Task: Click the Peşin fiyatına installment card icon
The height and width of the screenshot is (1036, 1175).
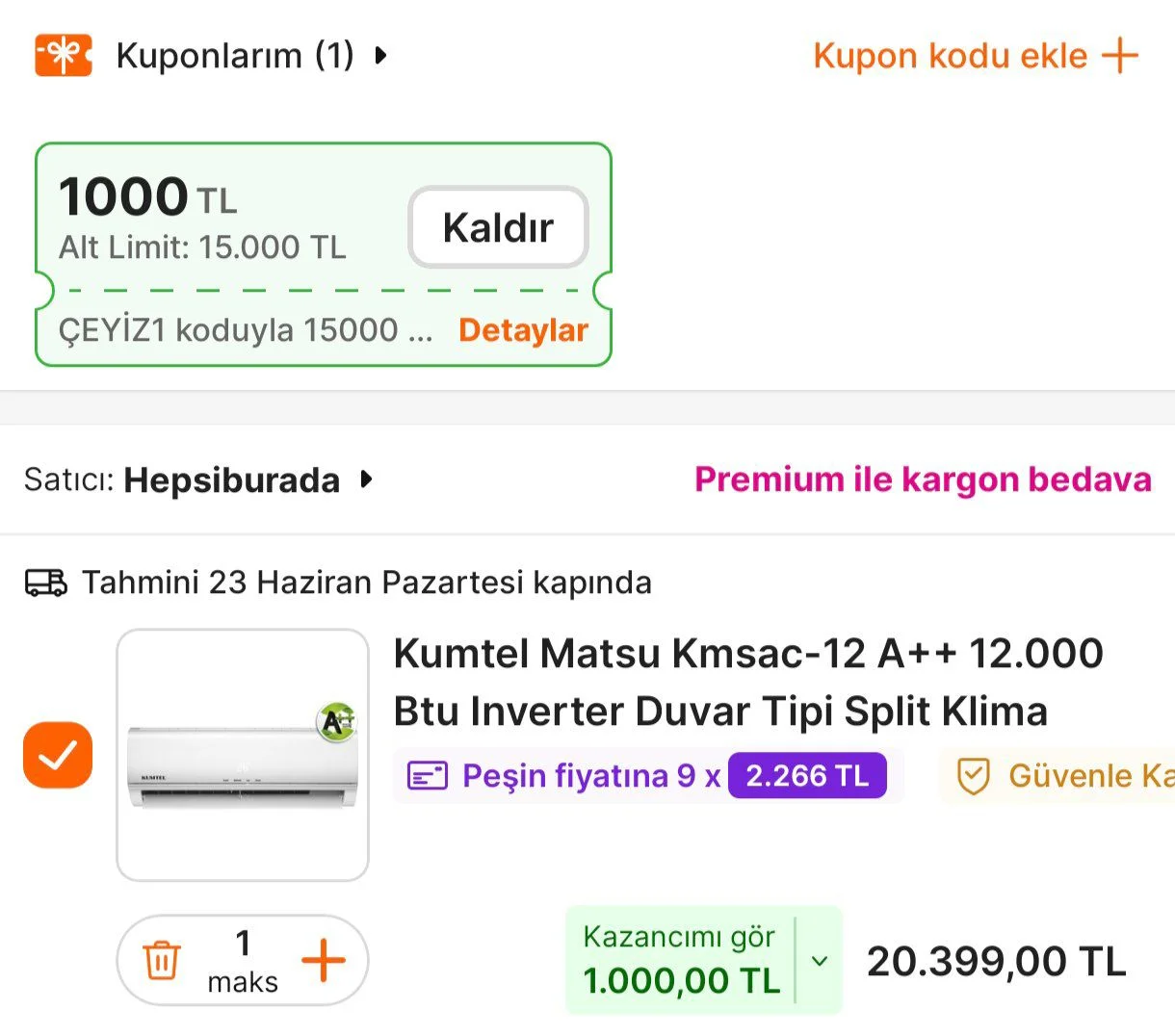Action: tap(428, 775)
